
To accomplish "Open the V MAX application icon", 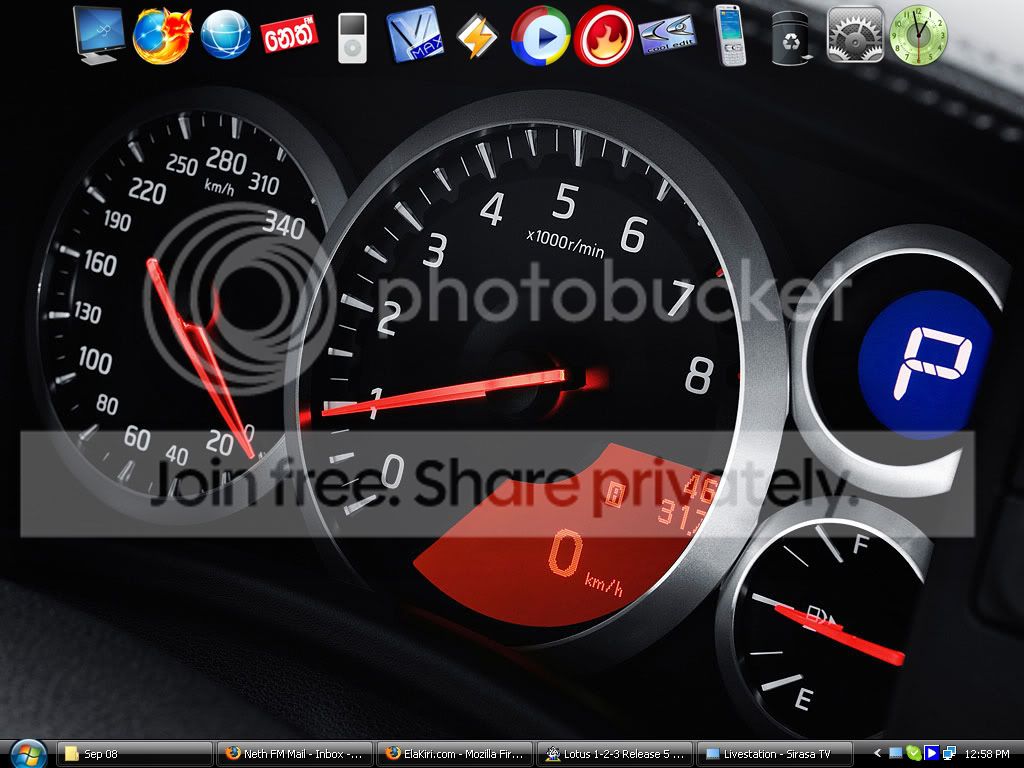I will click(415, 34).
